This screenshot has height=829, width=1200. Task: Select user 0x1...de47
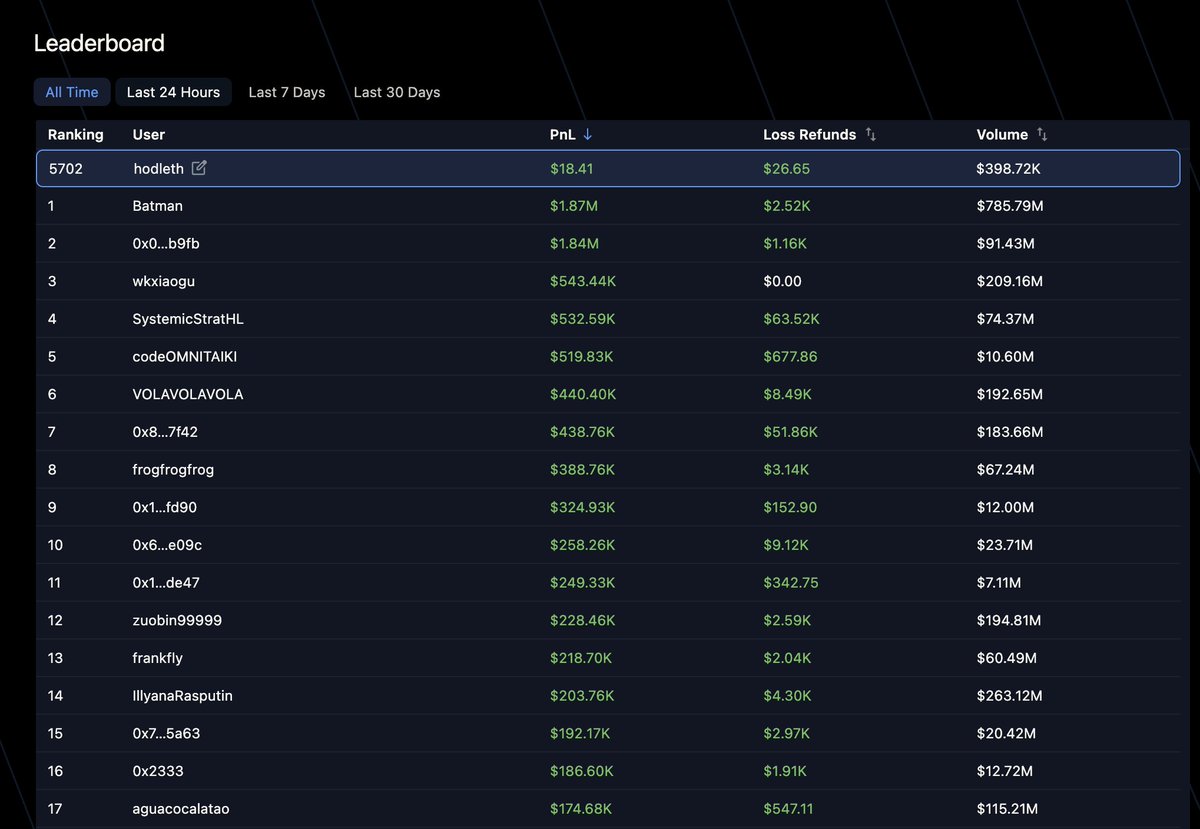(166, 583)
